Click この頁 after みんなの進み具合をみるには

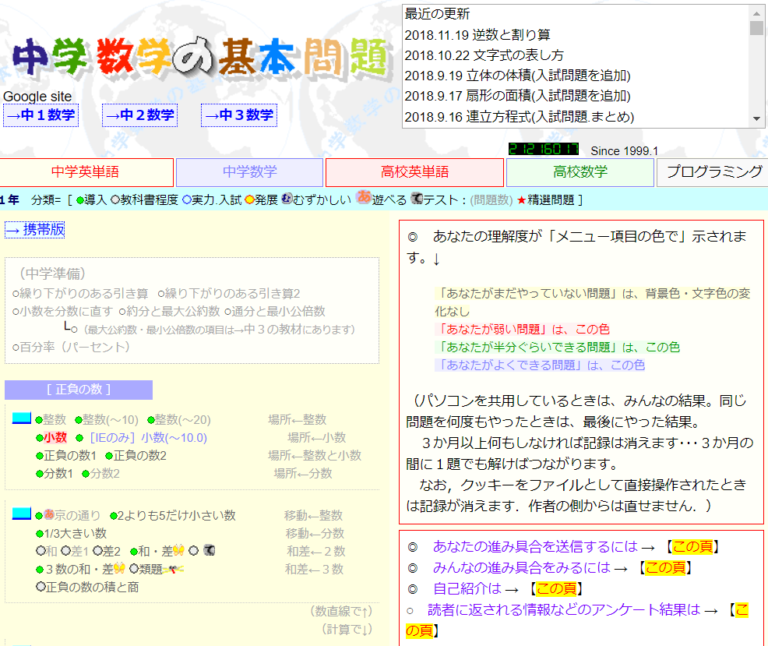[x=665, y=568]
